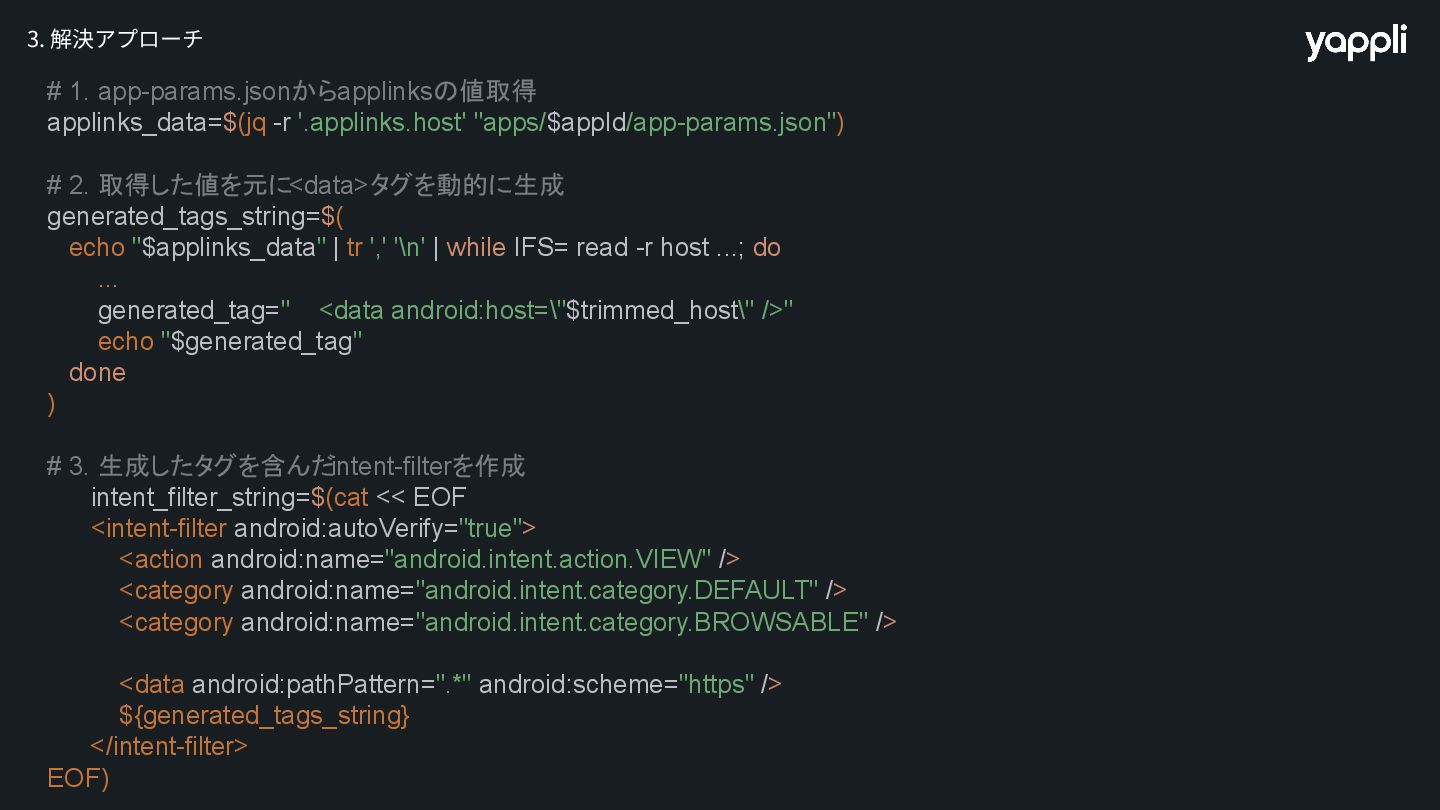Click the category BROWSABLE line
This screenshot has height=810, width=1440.
point(508,622)
